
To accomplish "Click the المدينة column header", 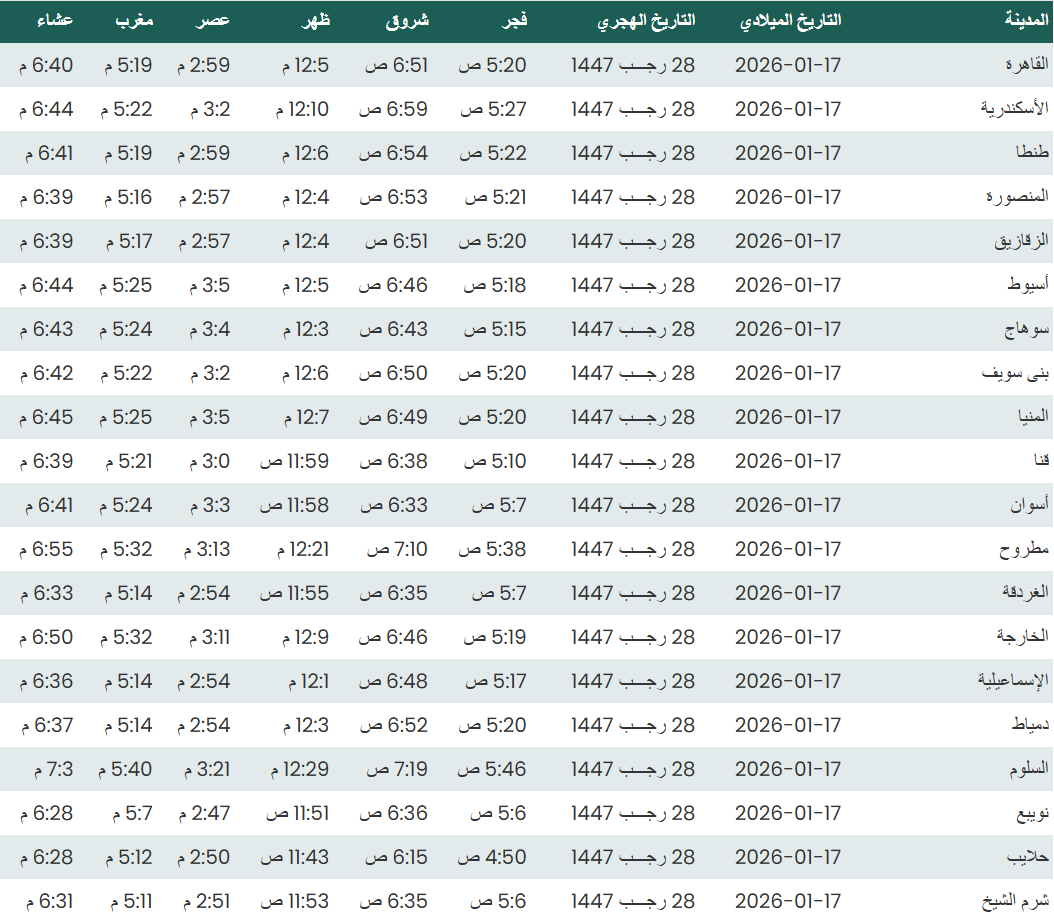I will (1026, 21).
